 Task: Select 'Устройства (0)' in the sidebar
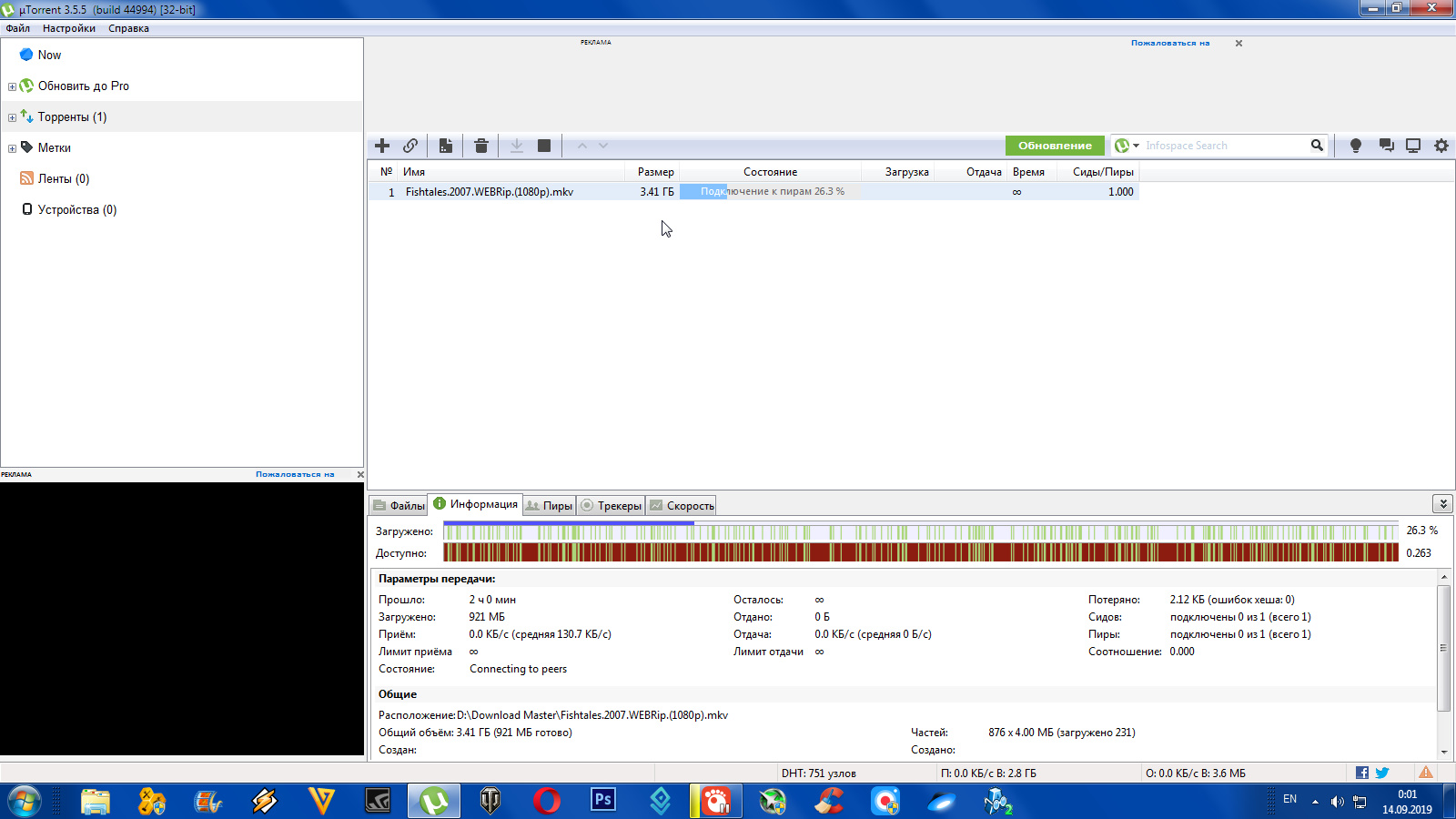pyautogui.click(x=77, y=209)
